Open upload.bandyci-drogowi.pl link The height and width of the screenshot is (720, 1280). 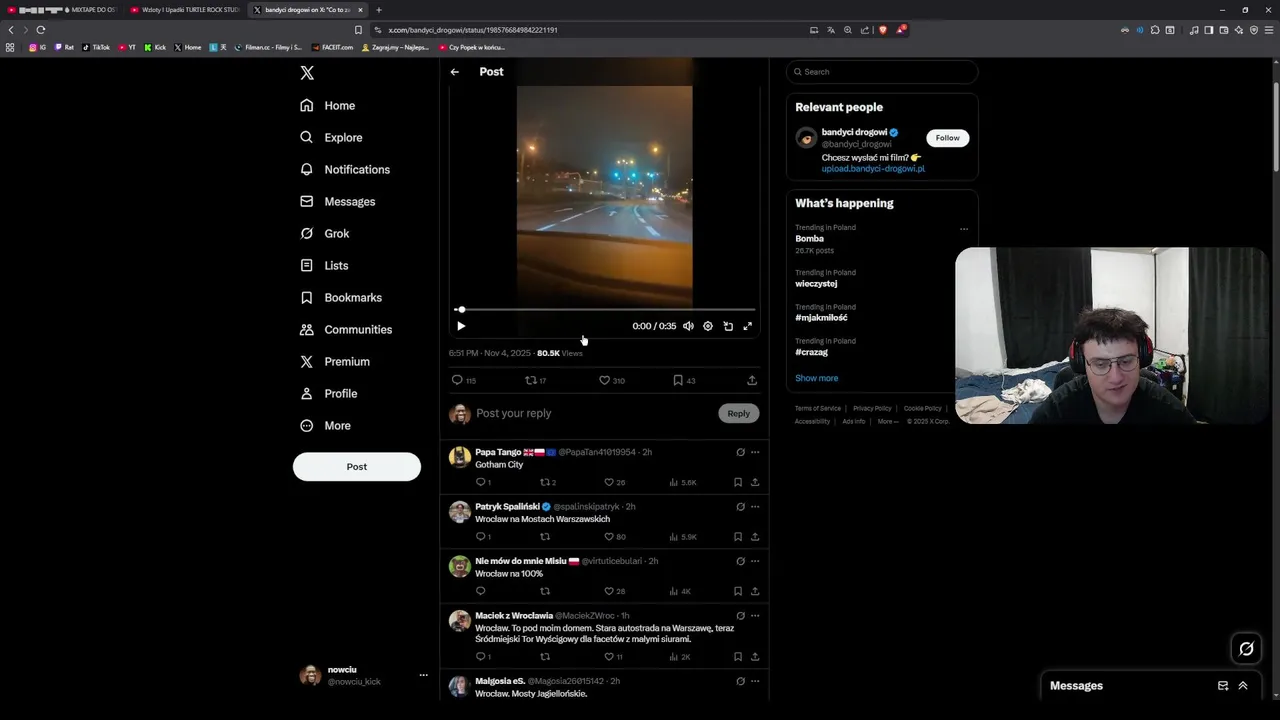pyautogui.click(x=873, y=169)
